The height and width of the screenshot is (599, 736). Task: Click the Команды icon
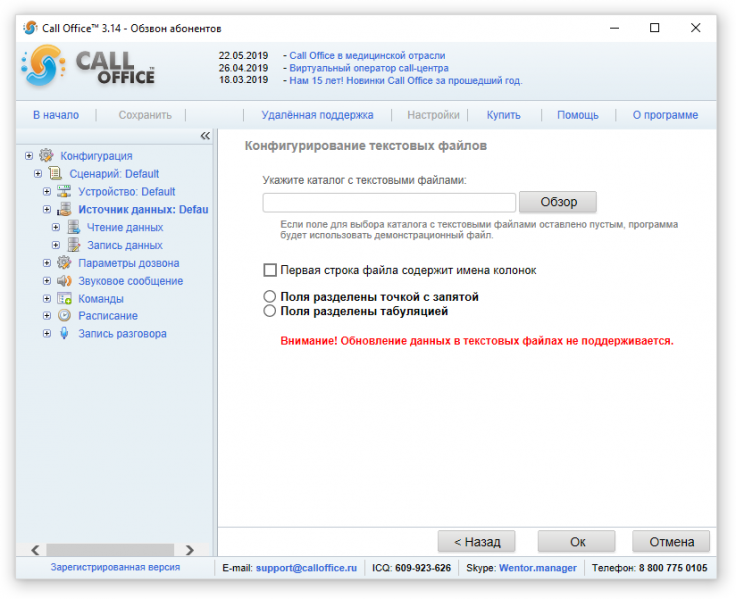(x=64, y=299)
